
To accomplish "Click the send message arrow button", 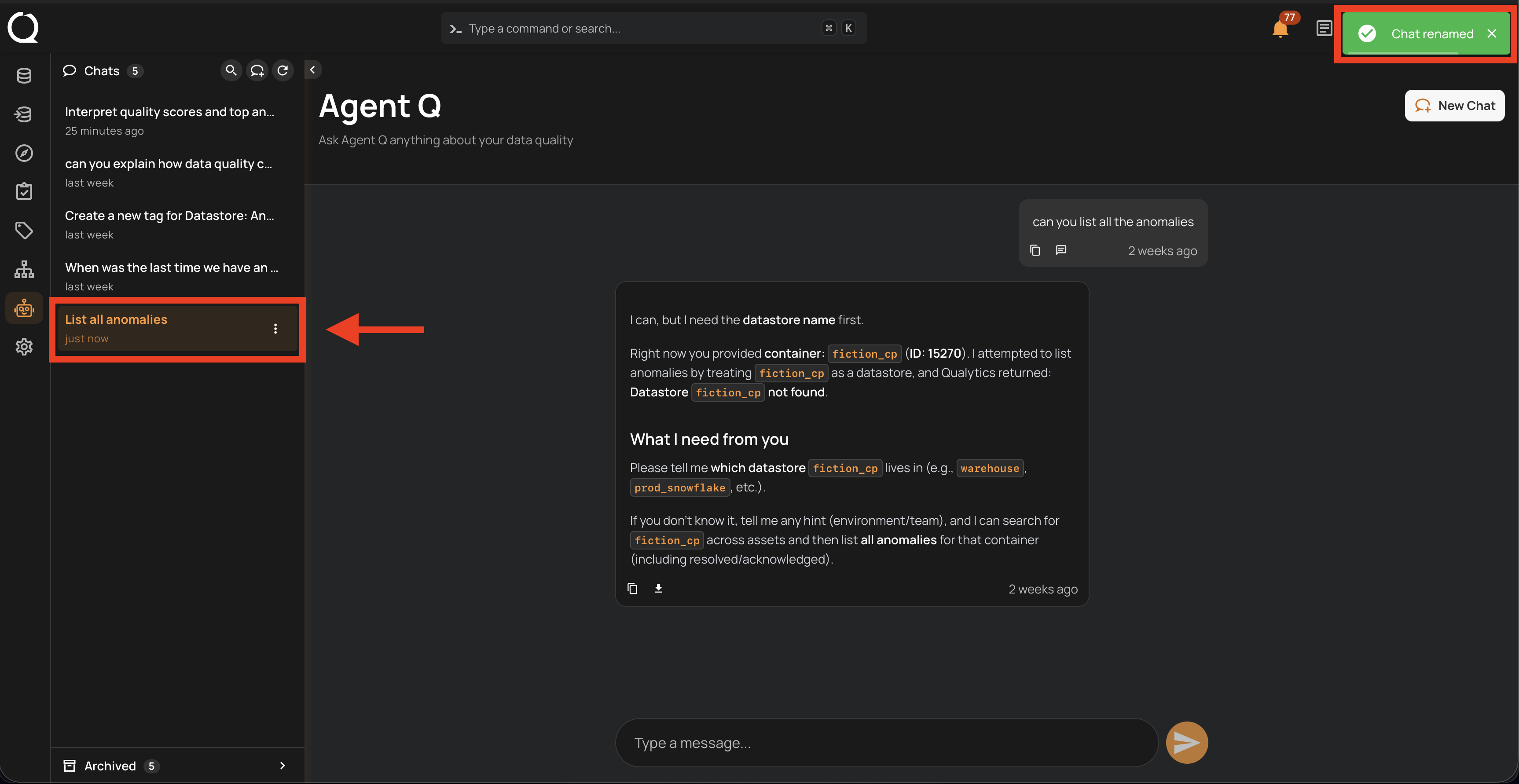I will pos(1186,742).
